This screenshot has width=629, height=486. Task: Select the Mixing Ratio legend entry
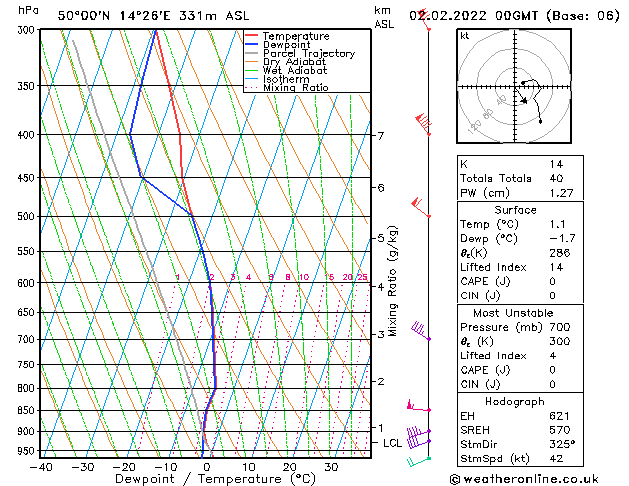pyautogui.click(x=295, y=88)
